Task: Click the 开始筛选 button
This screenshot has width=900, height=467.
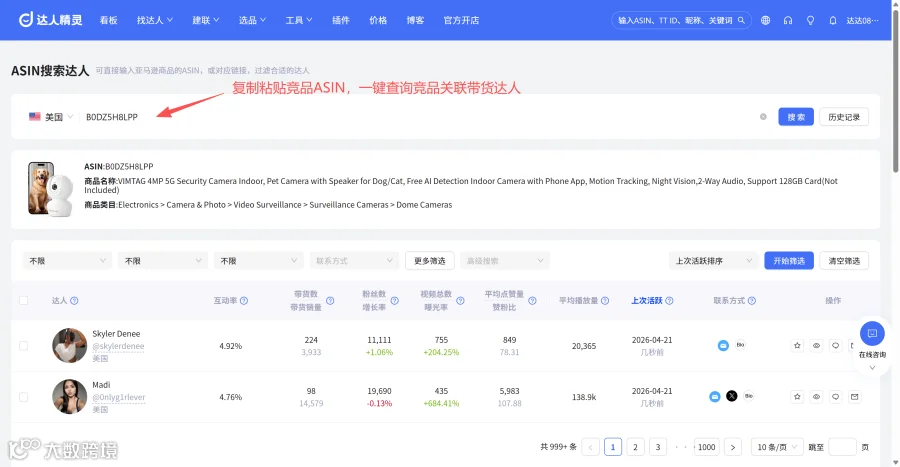Action: [x=789, y=260]
